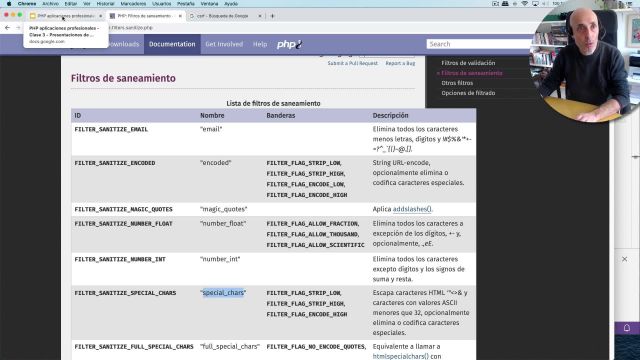Open the Chrome application menu

tap(27, 4)
